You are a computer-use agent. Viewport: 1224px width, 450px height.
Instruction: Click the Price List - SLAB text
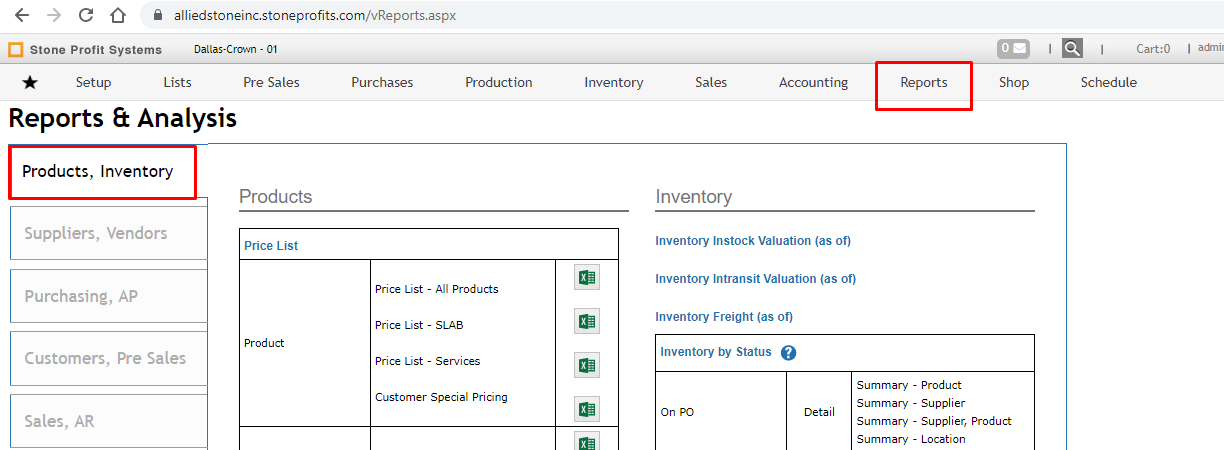click(419, 325)
